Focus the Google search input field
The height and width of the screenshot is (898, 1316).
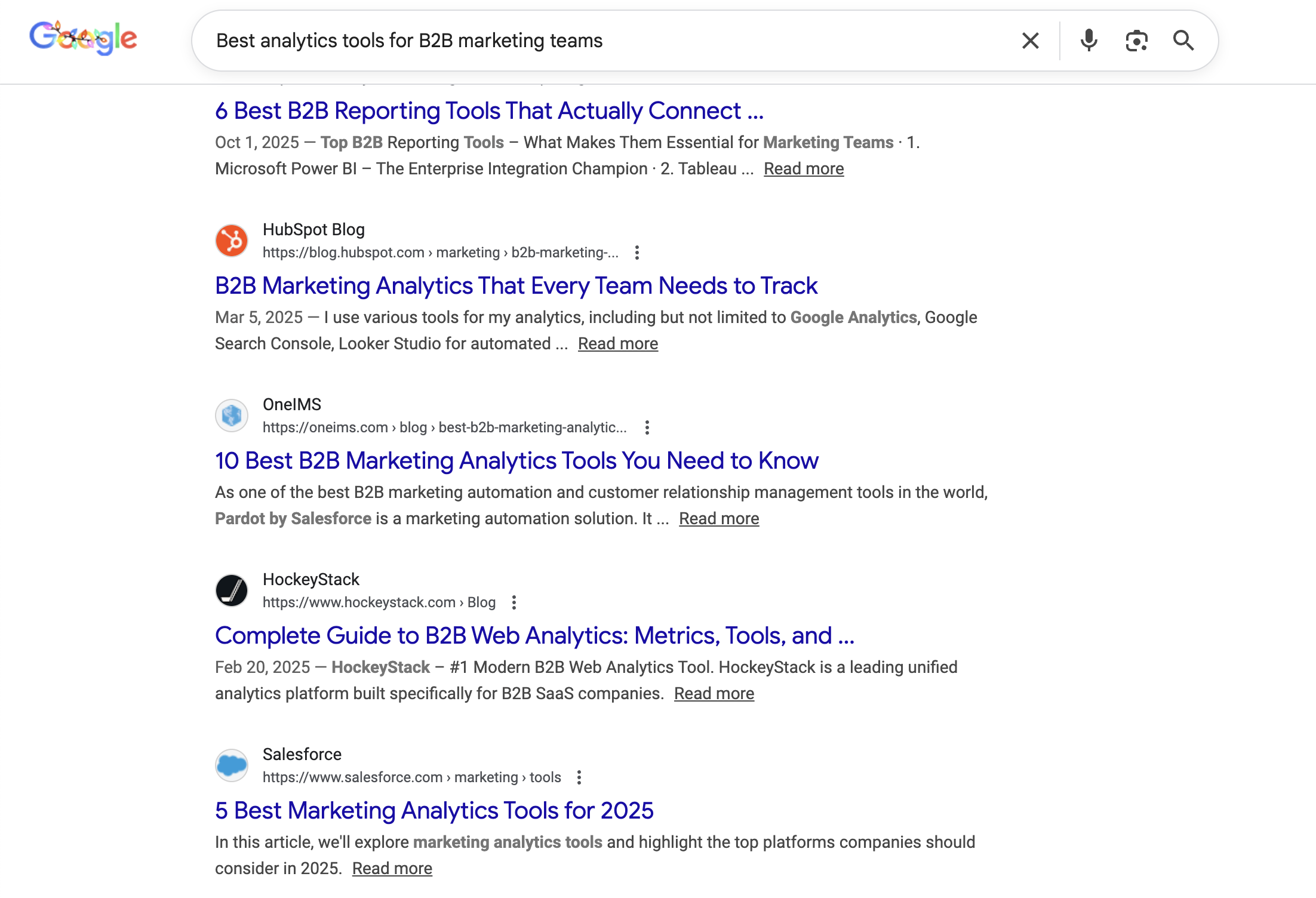(x=597, y=41)
